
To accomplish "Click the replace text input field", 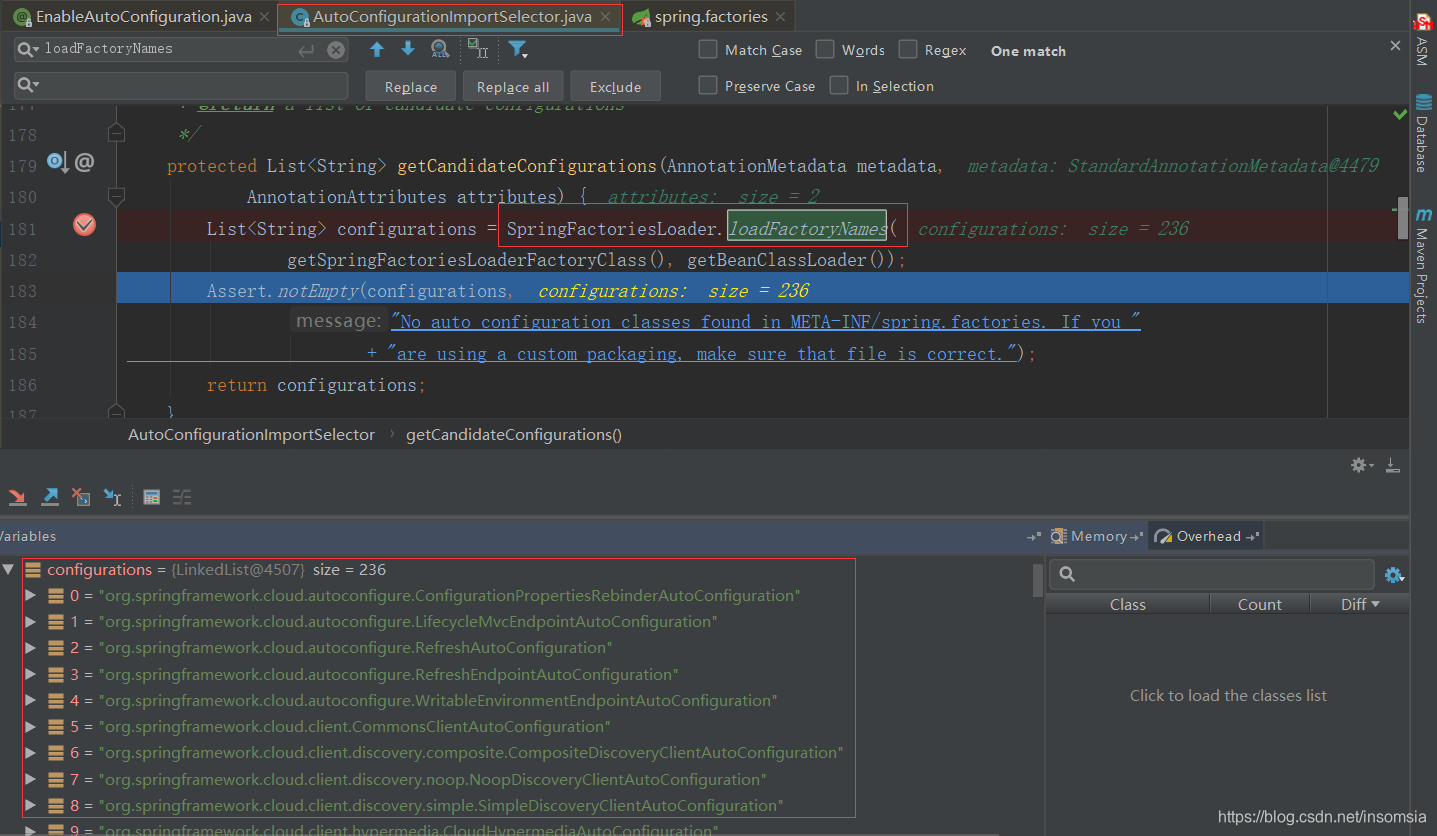I will pos(181,85).
